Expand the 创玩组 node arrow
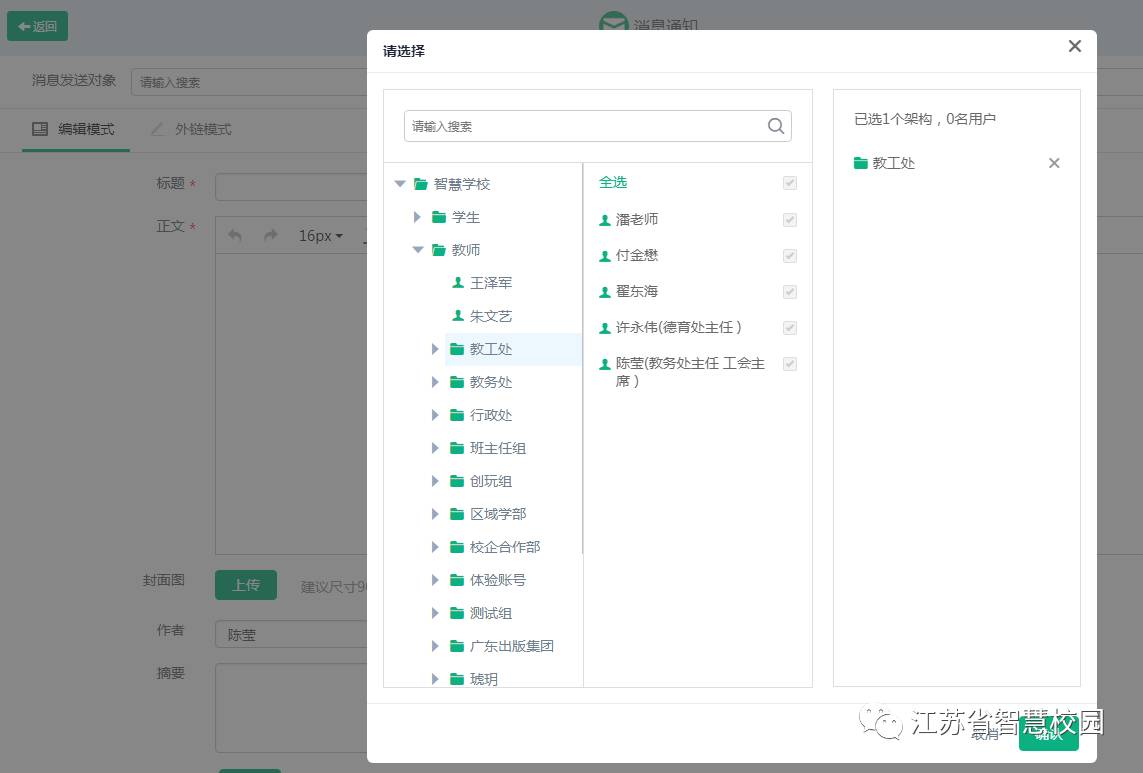Viewport: 1143px width, 773px height. (x=435, y=481)
